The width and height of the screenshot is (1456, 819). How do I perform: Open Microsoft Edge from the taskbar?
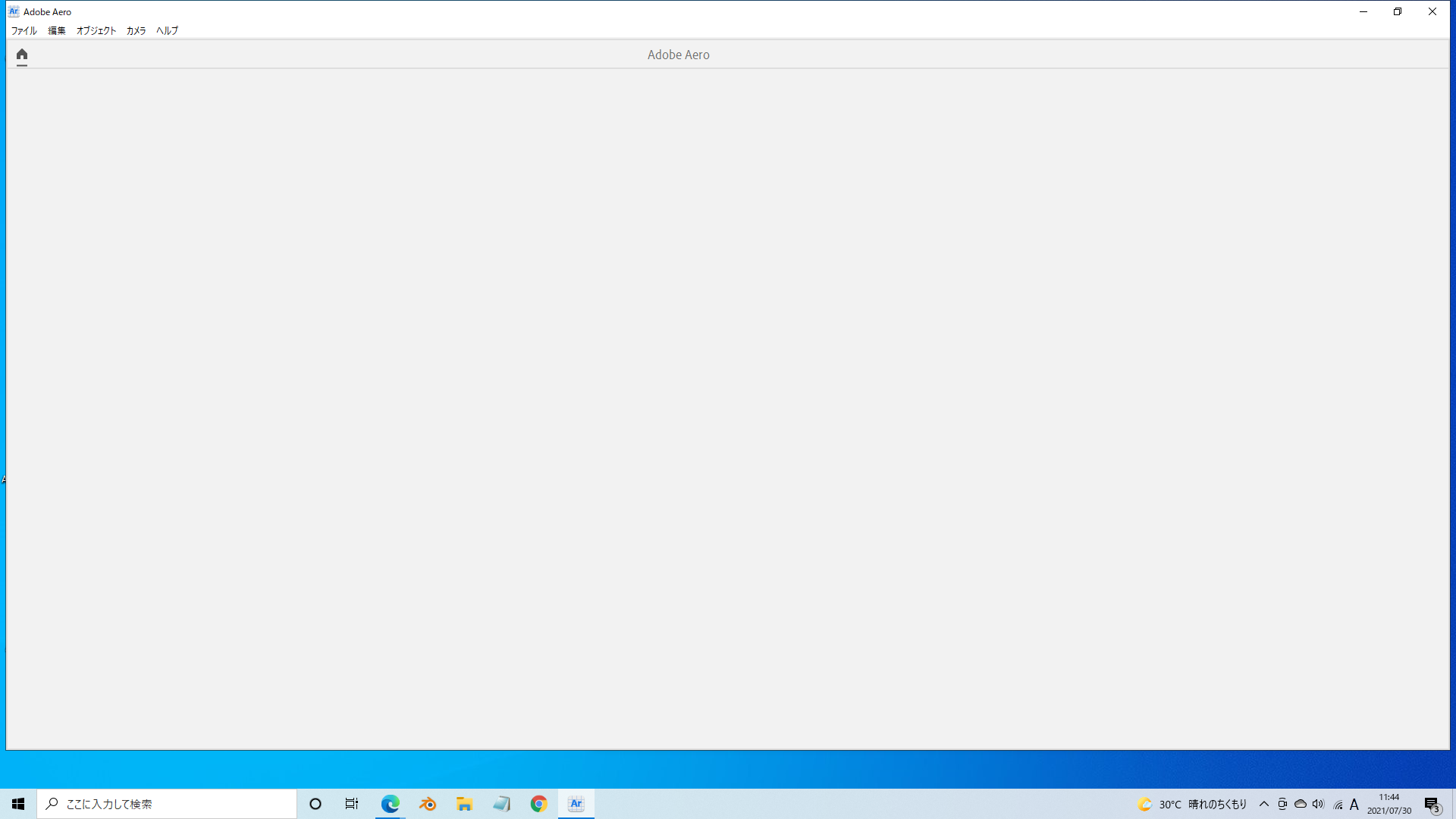(x=390, y=803)
